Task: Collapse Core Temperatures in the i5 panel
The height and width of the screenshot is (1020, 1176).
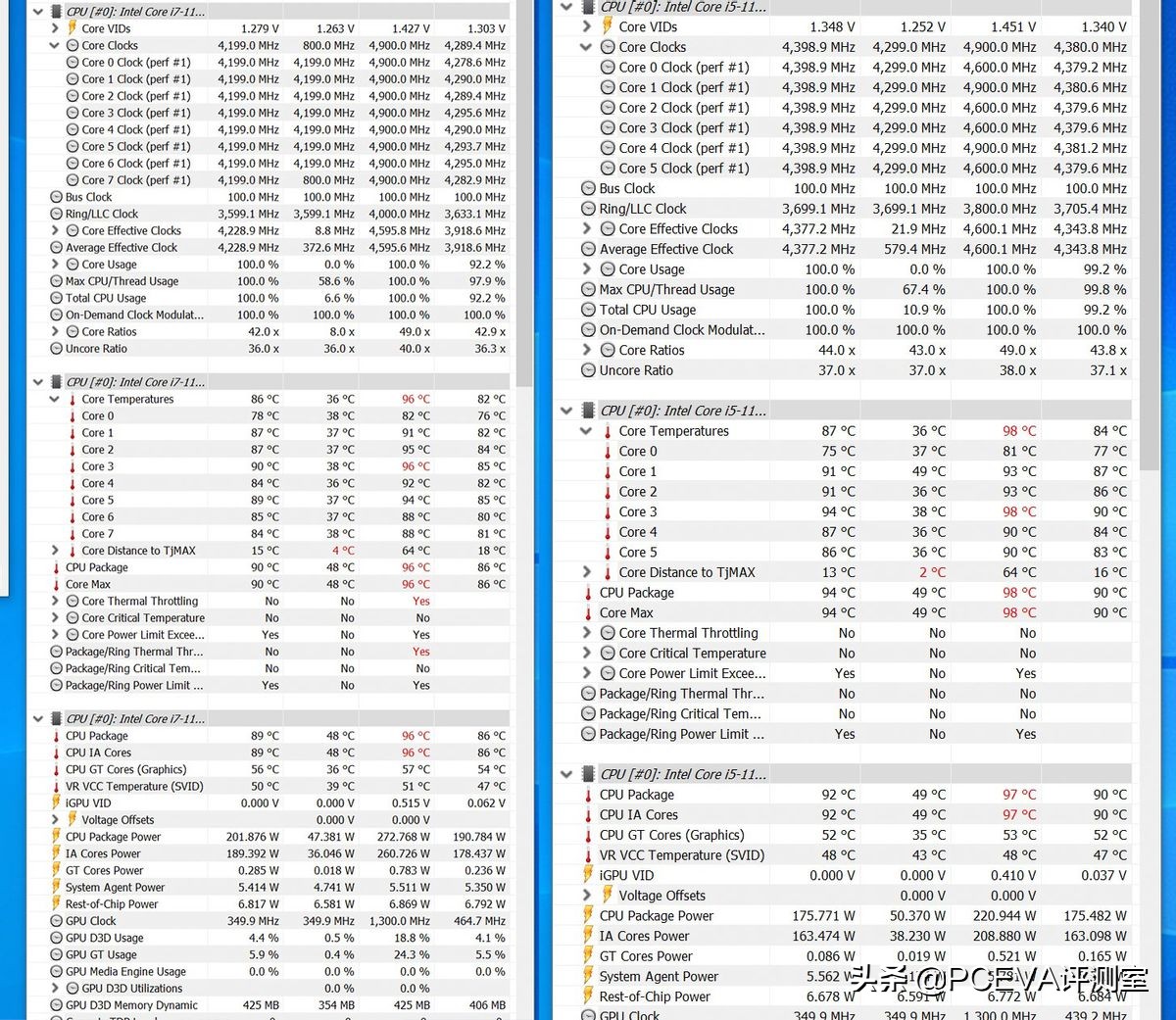Action: pyautogui.click(x=586, y=431)
